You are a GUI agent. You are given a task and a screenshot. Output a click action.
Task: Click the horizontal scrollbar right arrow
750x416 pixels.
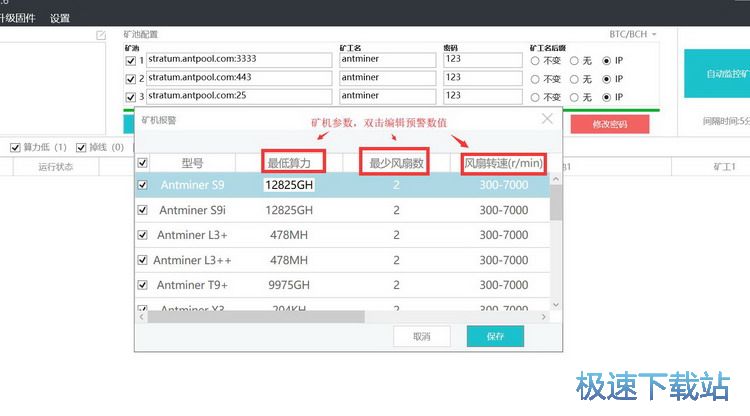point(544,317)
